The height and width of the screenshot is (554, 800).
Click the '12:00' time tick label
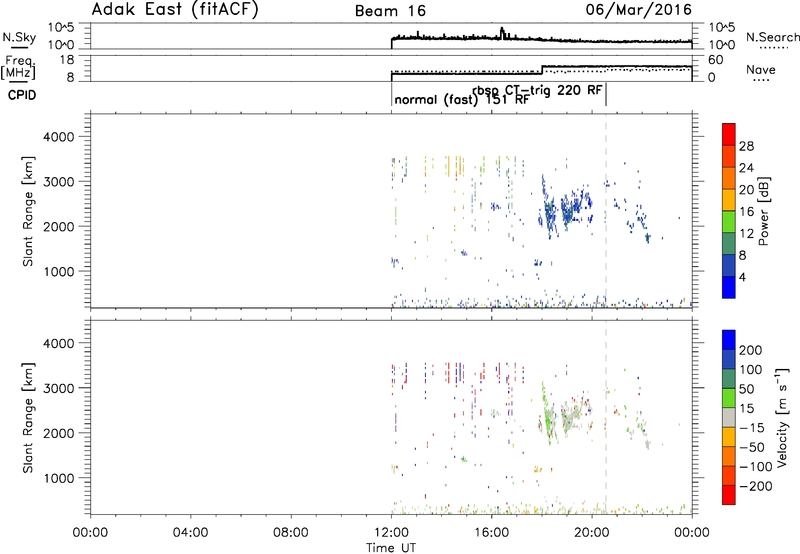click(391, 533)
